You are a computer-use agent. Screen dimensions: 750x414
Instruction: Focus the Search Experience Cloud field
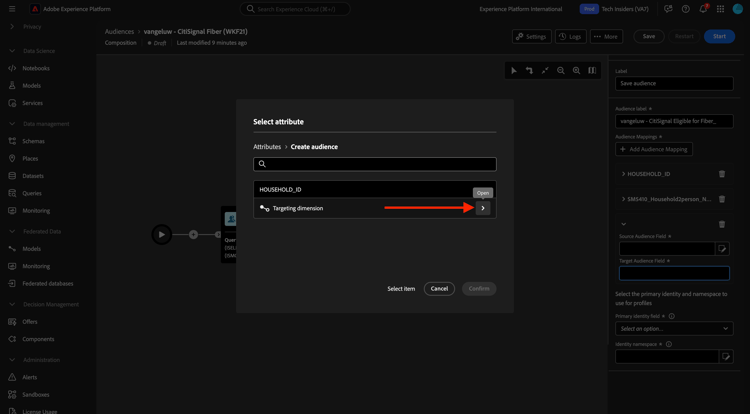coord(295,9)
